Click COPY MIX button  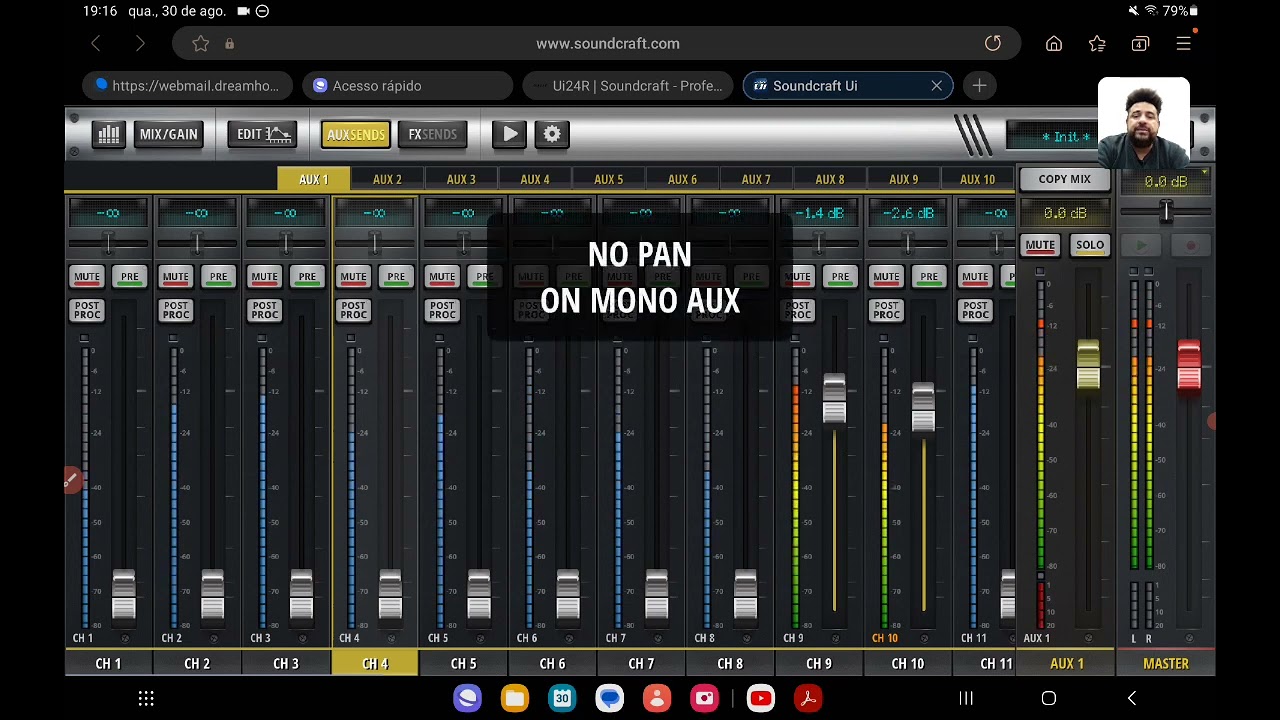pyautogui.click(x=1064, y=179)
